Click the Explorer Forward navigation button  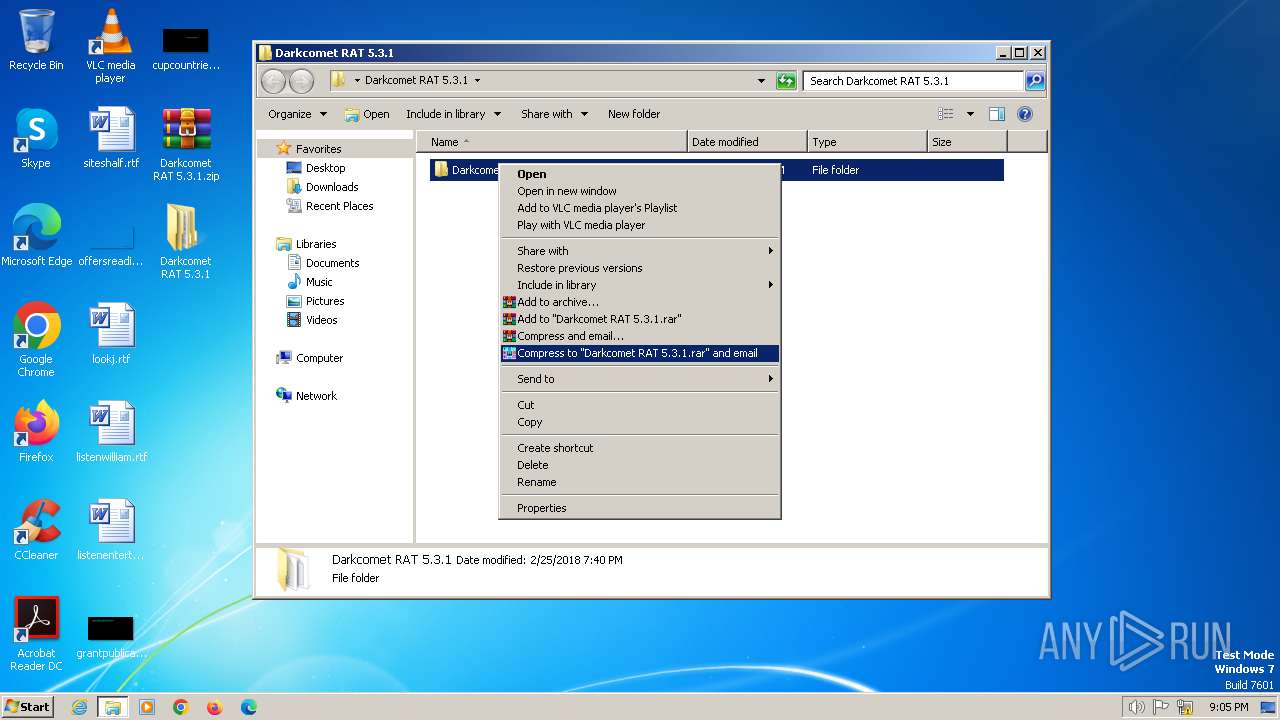301,81
